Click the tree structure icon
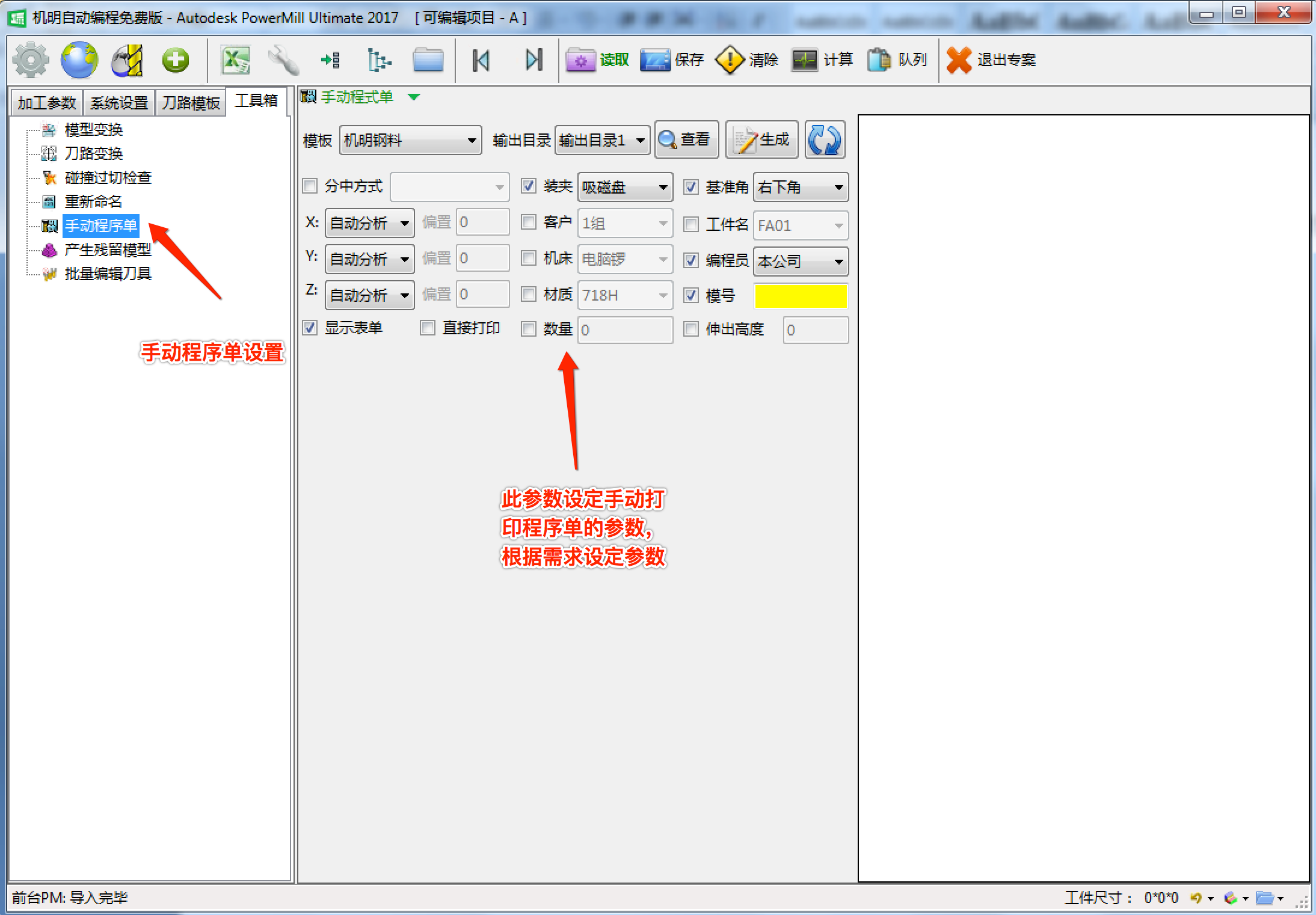1316x915 pixels. 379,60
